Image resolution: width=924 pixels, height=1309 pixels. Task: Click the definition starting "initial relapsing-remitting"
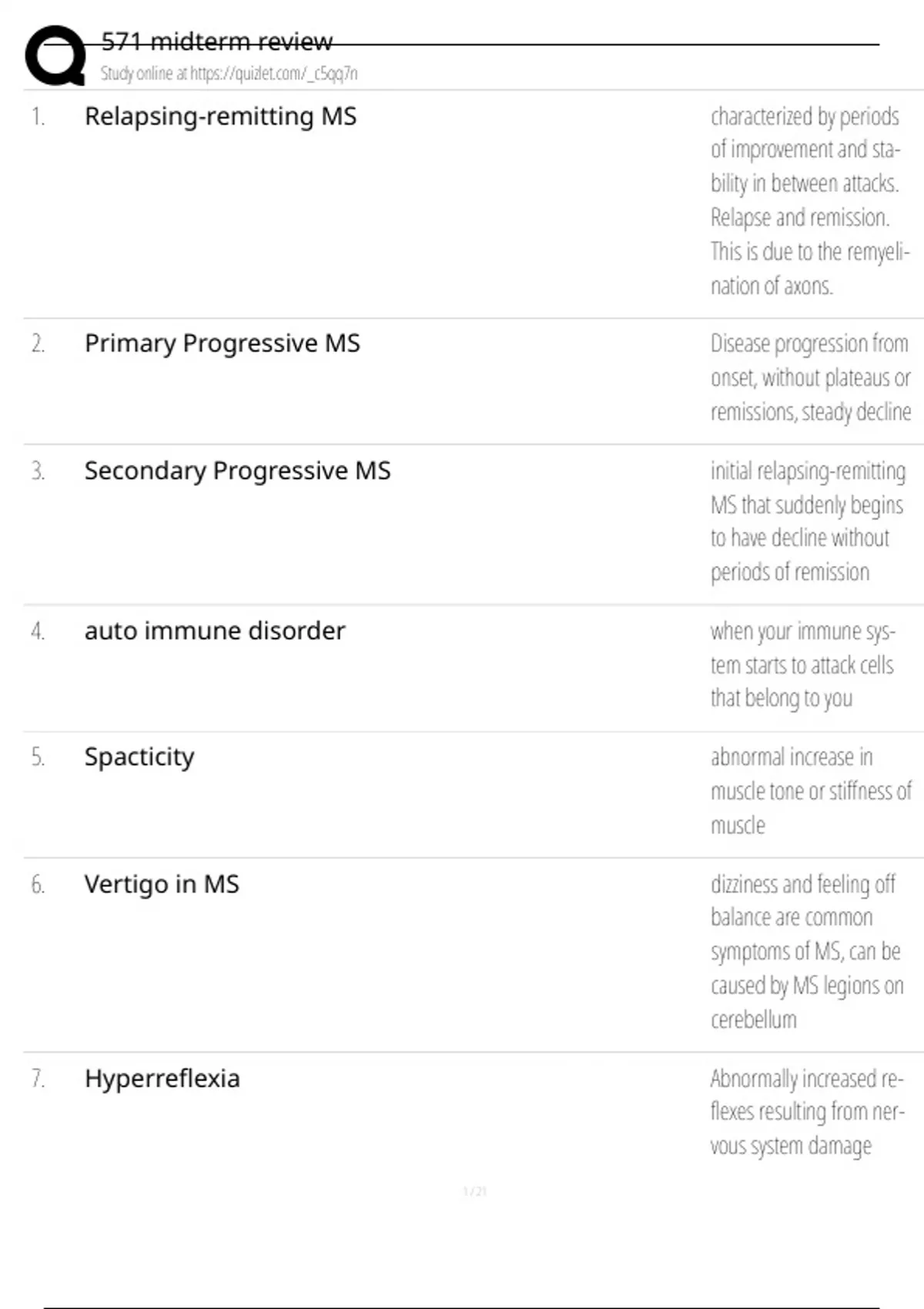[807, 521]
